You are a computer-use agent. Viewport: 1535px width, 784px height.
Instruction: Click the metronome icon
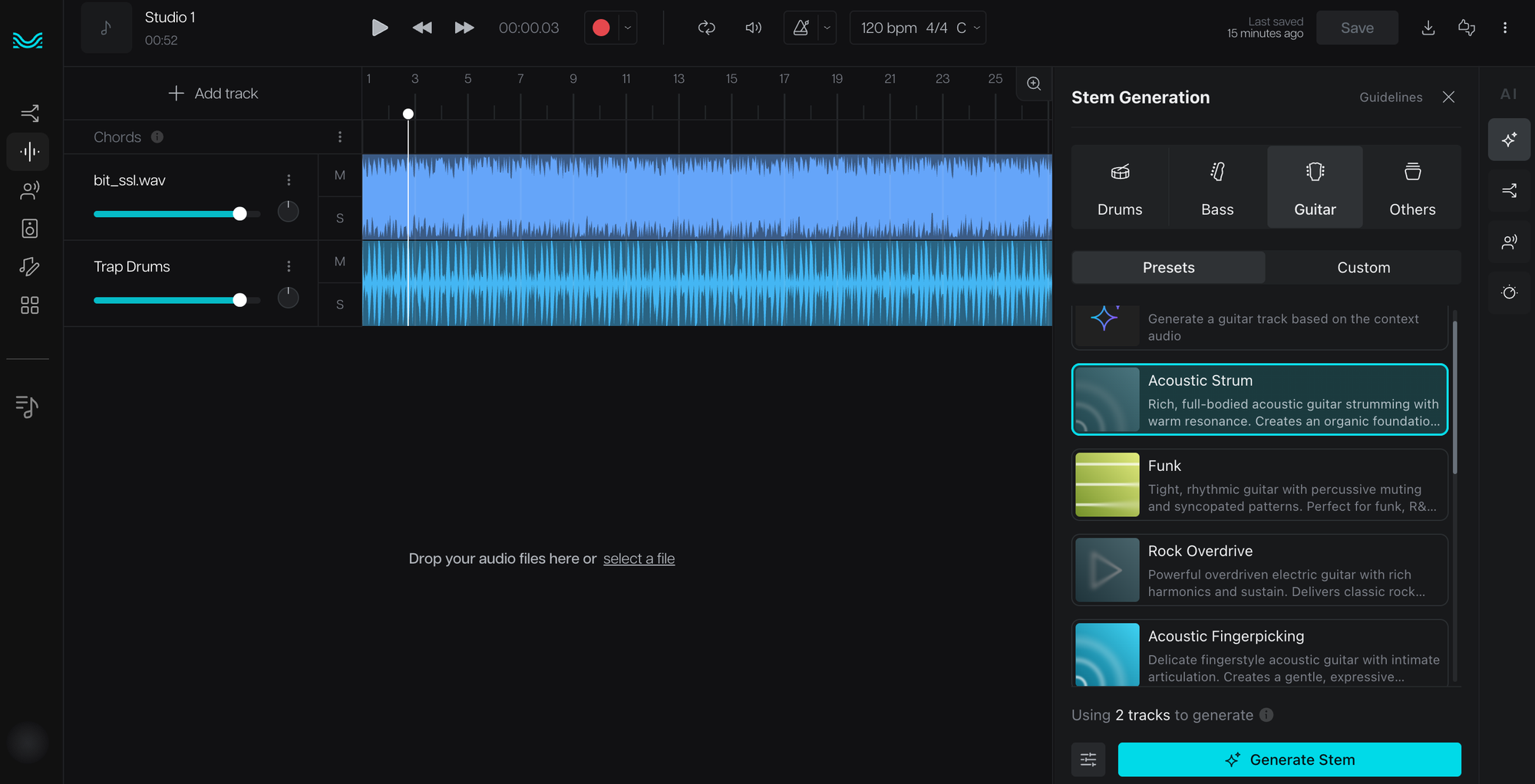pyautogui.click(x=801, y=28)
